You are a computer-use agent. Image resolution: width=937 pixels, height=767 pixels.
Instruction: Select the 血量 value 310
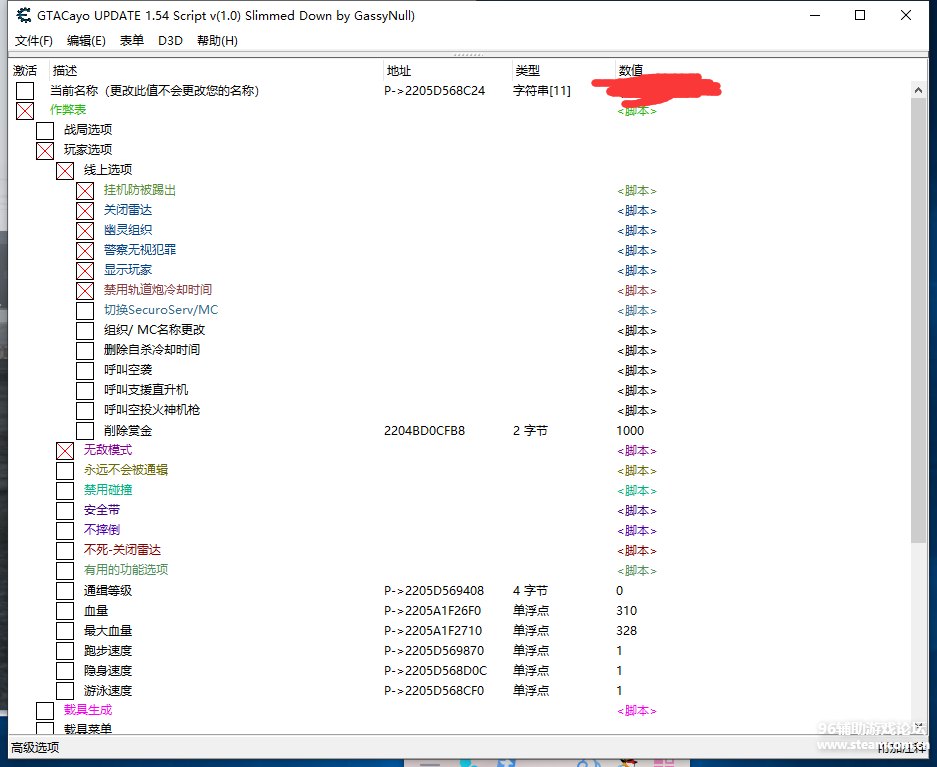pos(626,611)
